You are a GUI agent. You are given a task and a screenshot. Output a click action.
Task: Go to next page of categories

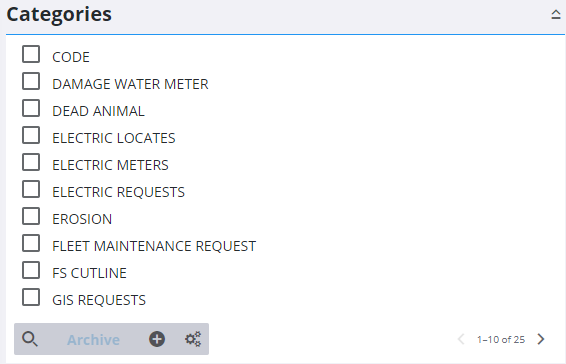541,339
